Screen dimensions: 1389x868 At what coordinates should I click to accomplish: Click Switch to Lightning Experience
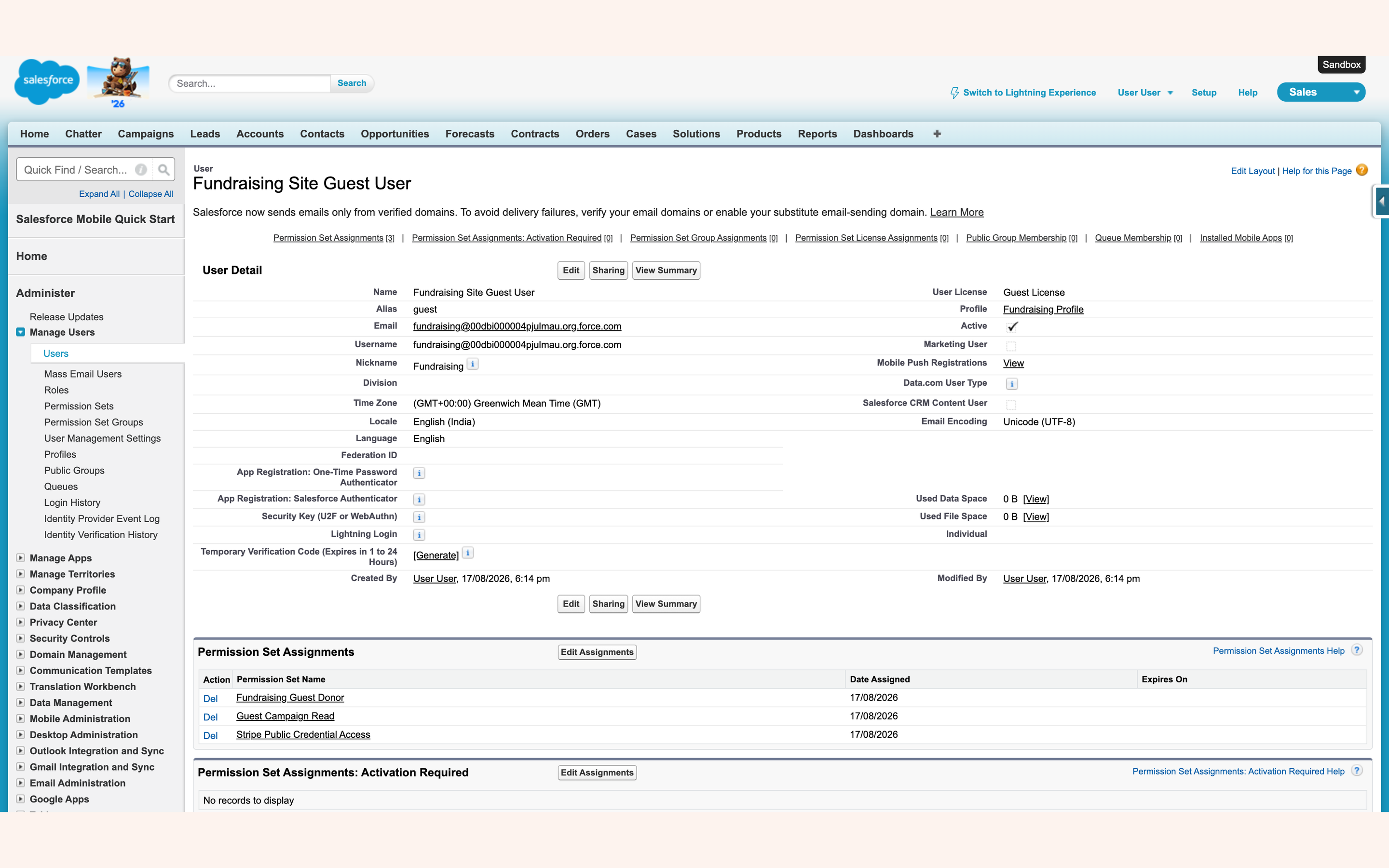click(1029, 93)
